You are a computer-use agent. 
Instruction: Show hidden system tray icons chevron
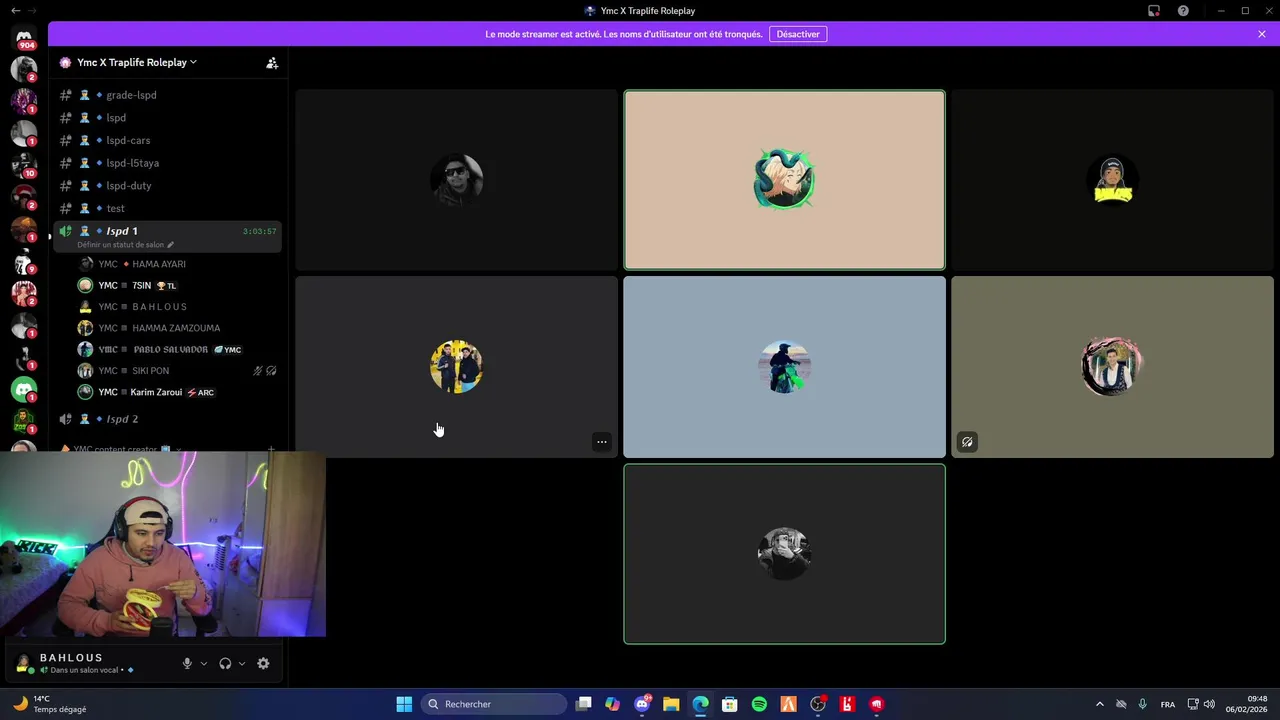(x=1100, y=704)
